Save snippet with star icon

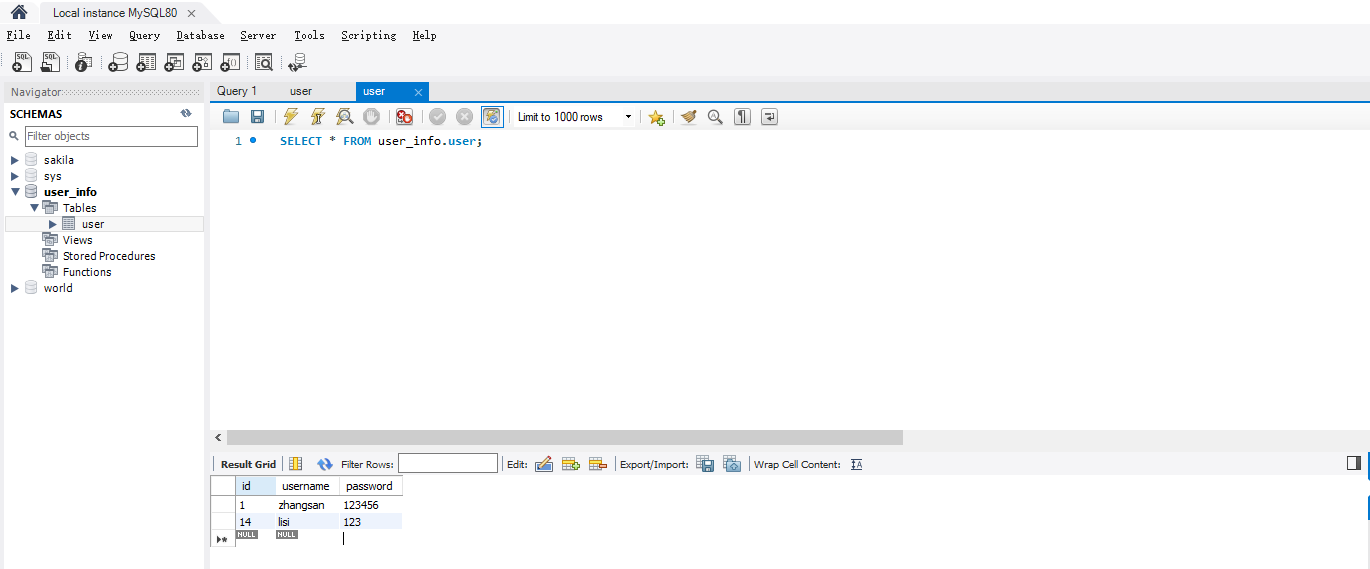tap(656, 117)
